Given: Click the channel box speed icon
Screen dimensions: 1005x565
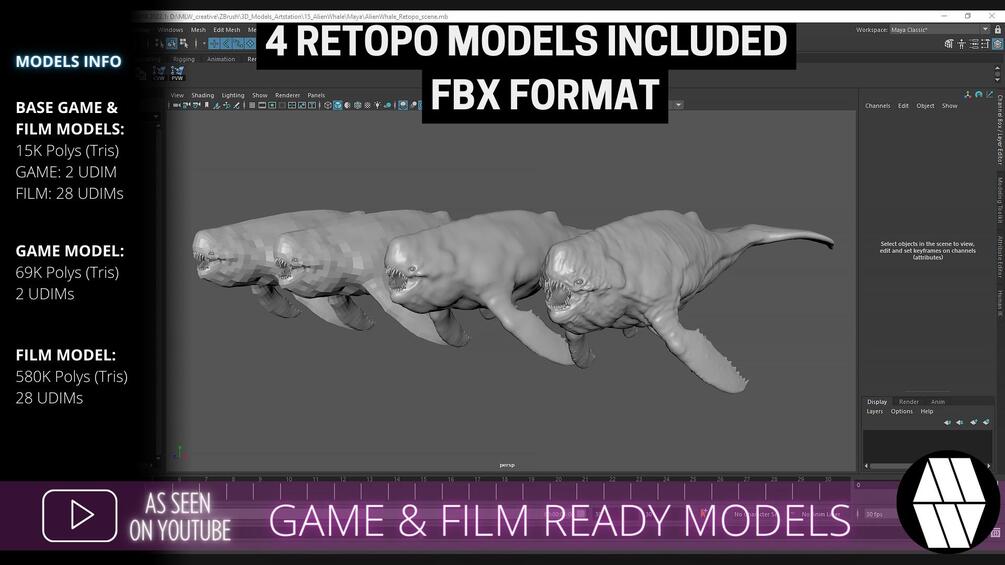Looking at the screenshot, I should coord(979,94).
